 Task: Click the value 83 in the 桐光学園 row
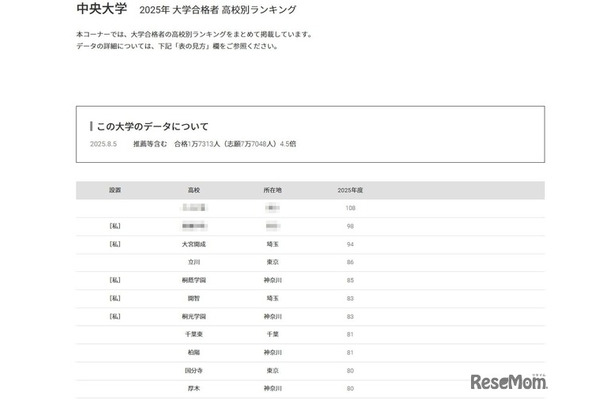[x=350, y=316]
